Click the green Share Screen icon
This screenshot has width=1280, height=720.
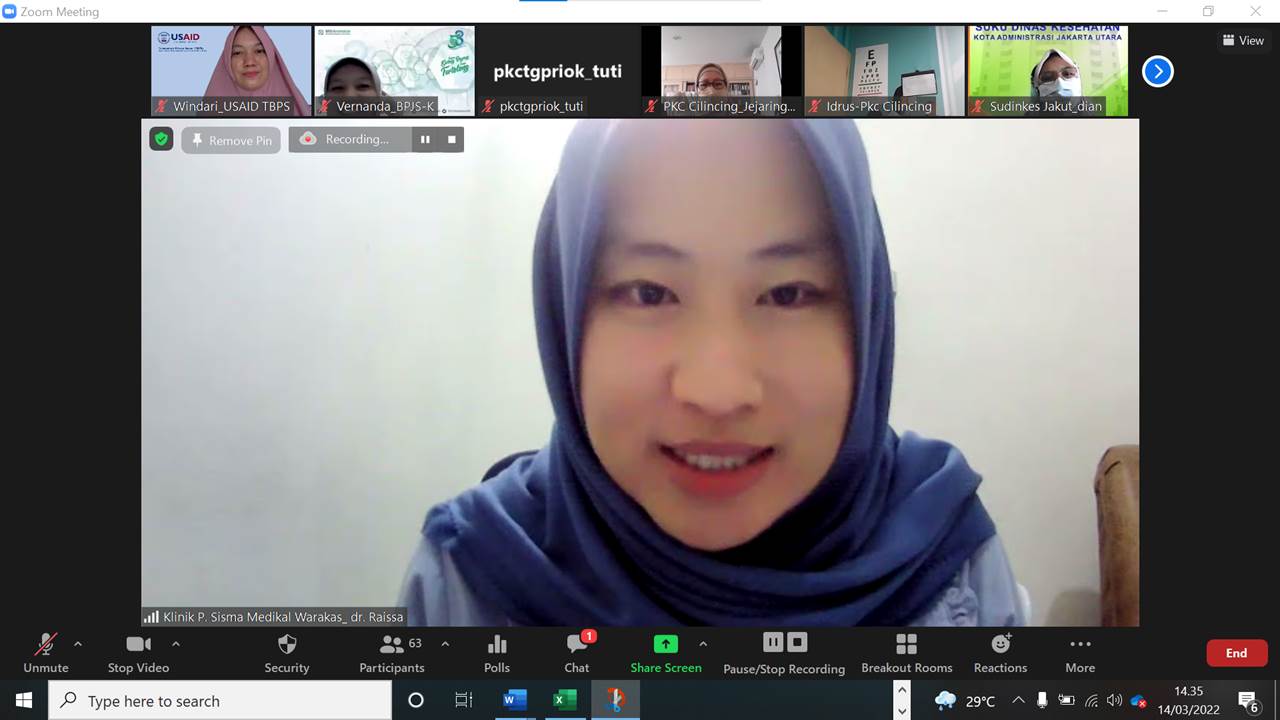pyautogui.click(x=665, y=644)
